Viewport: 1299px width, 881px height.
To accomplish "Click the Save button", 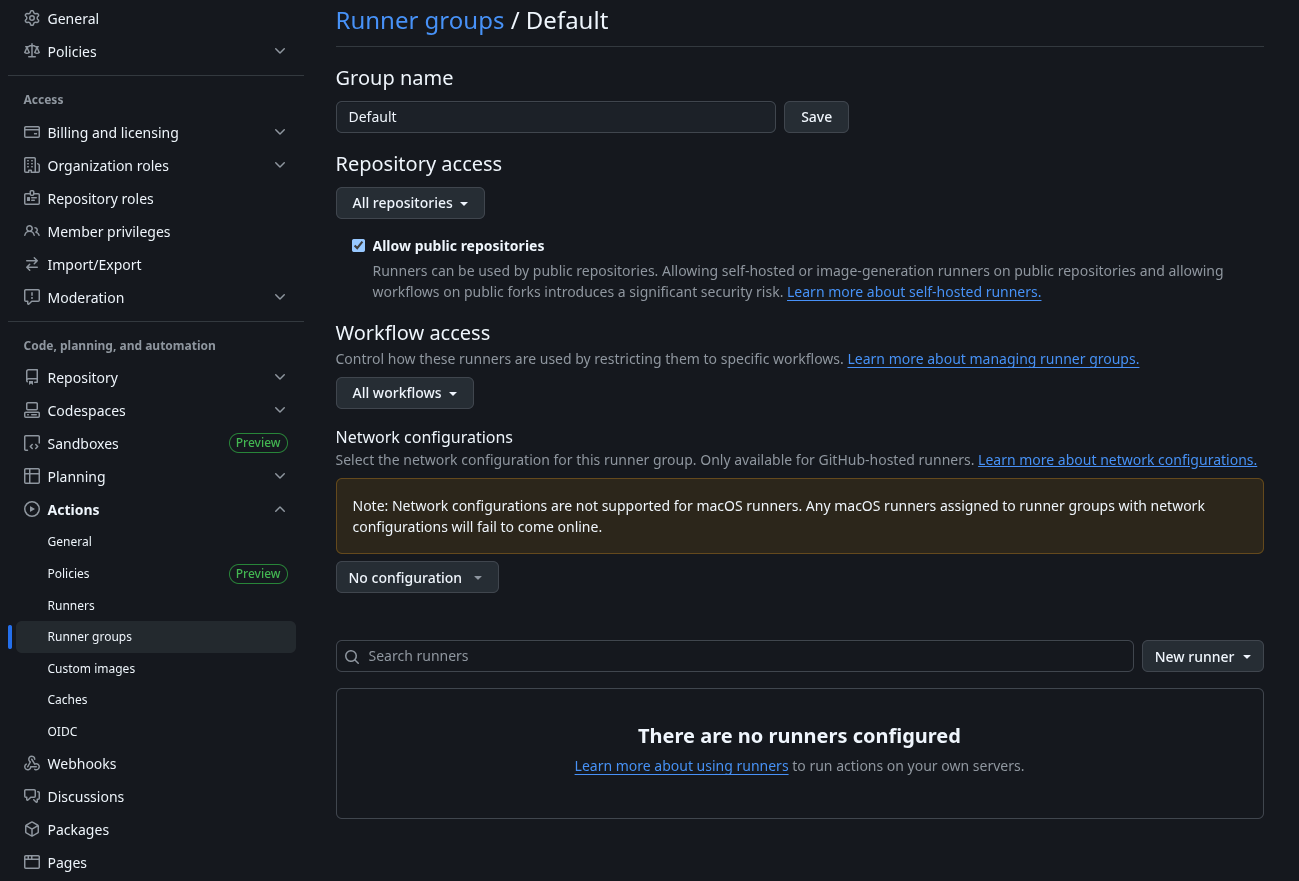I will pos(816,117).
